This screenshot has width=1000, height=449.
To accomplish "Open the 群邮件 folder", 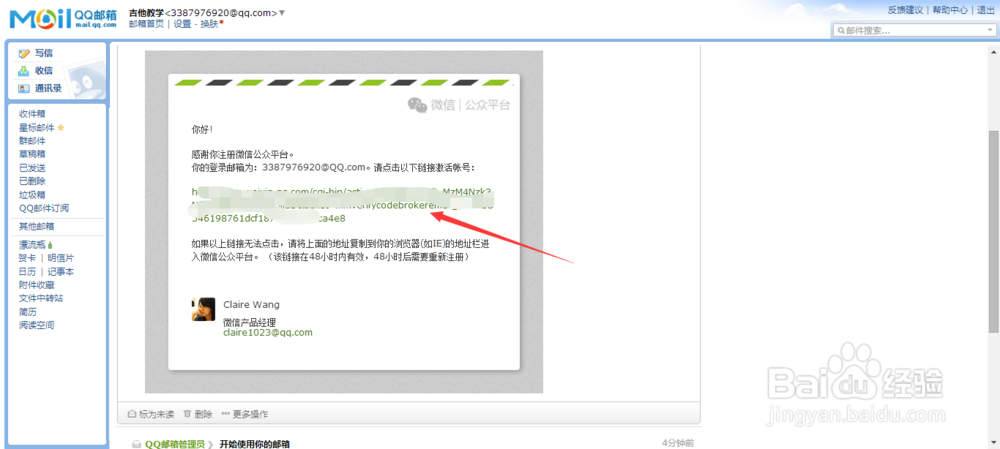I will coord(32,141).
